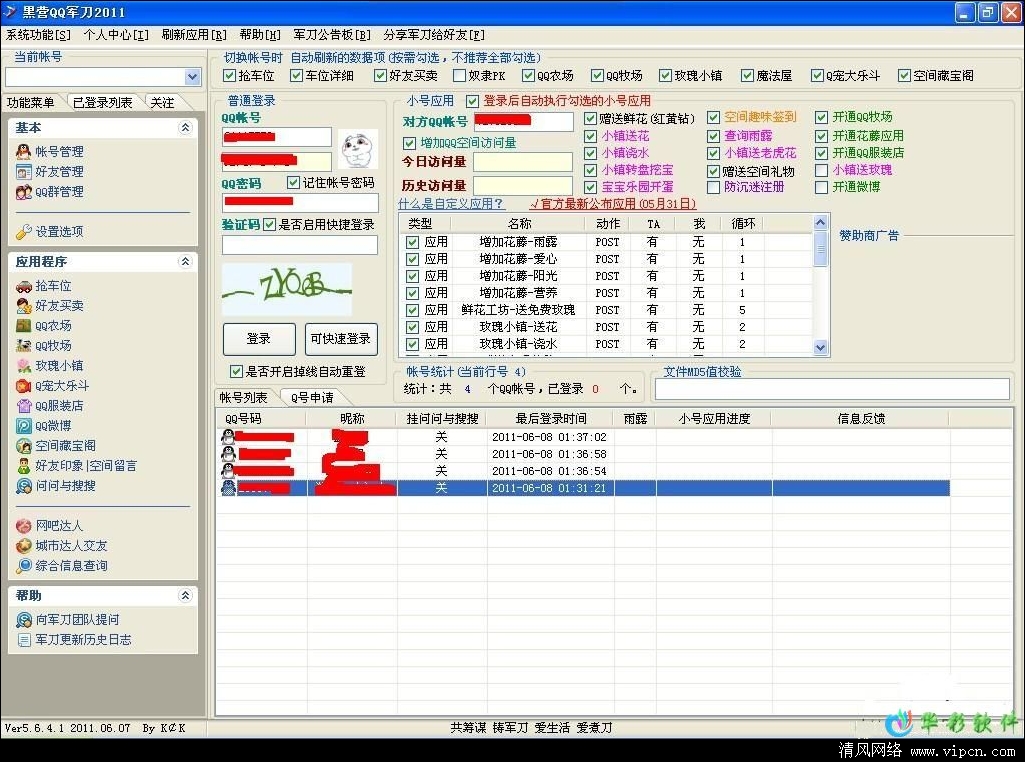Screen dimensions: 1025x762
Task: Switch to 已登录列表 tab
Action: pos(103,103)
